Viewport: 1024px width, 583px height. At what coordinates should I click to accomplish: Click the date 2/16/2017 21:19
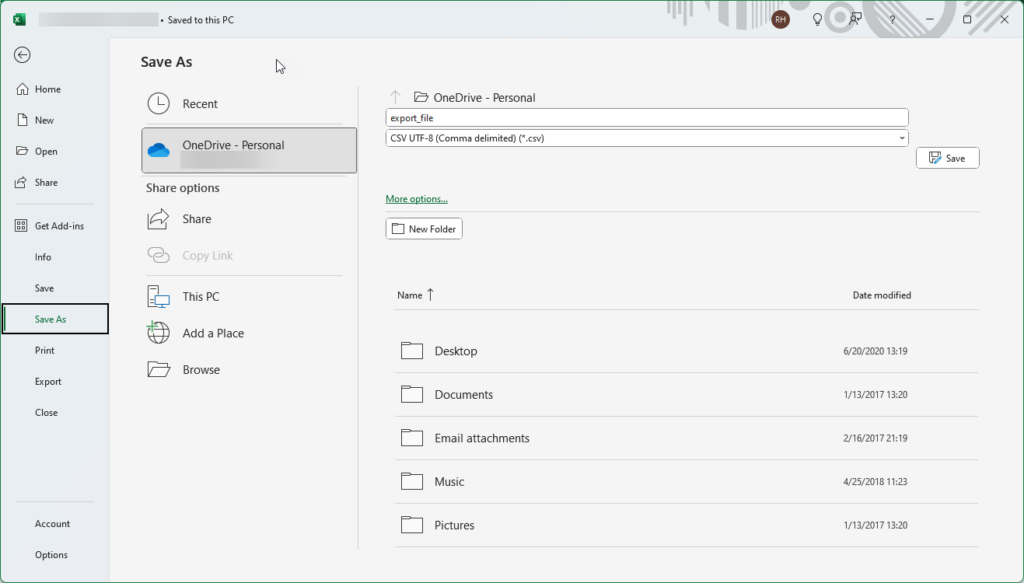875,438
